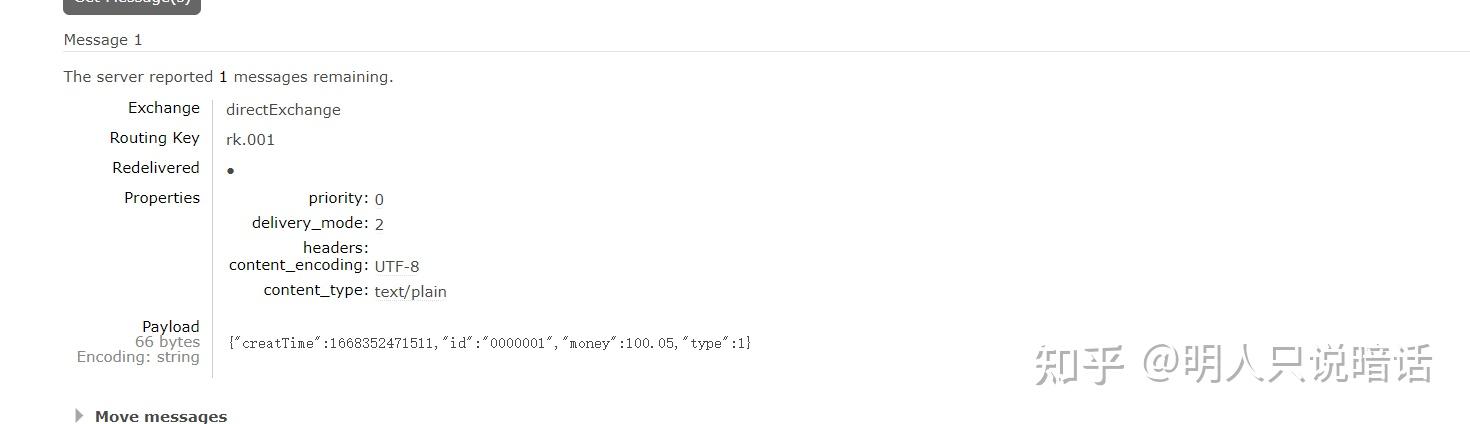Click the text/plain content_type value
Viewport: 1470px width, 424px height.
(410, 292)
